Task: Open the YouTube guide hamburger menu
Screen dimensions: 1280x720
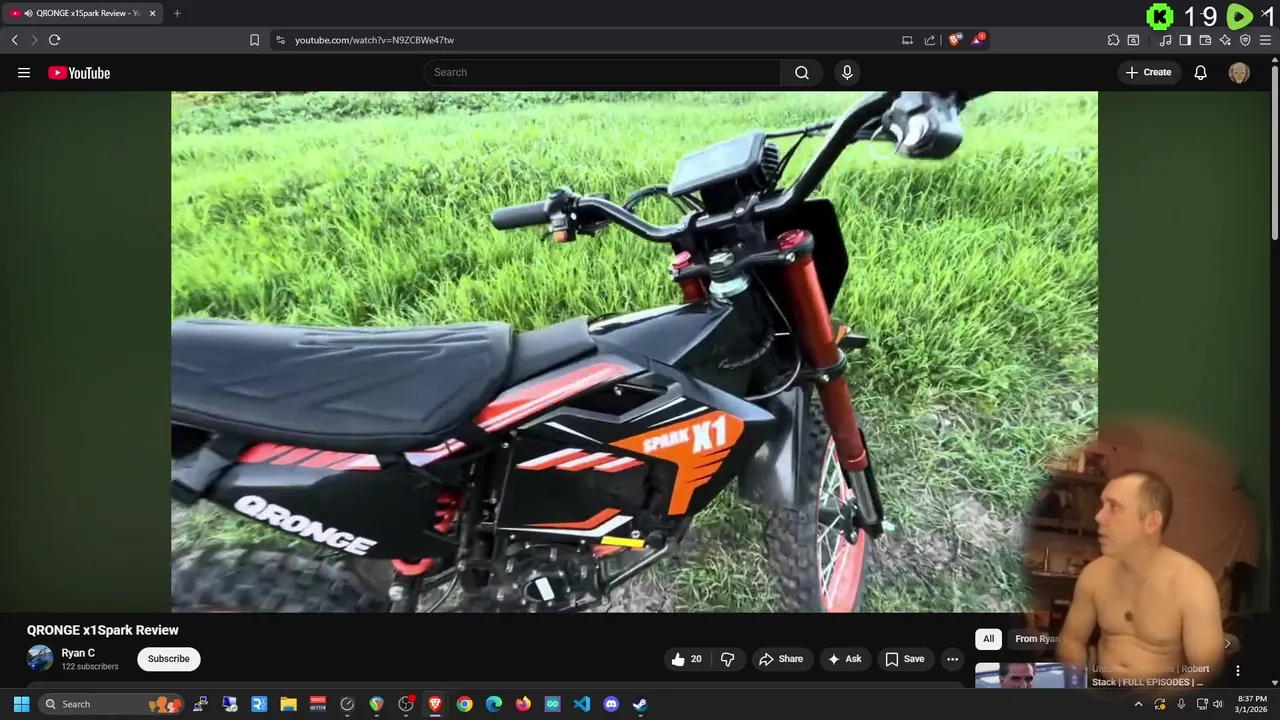Action: (24, 72)
